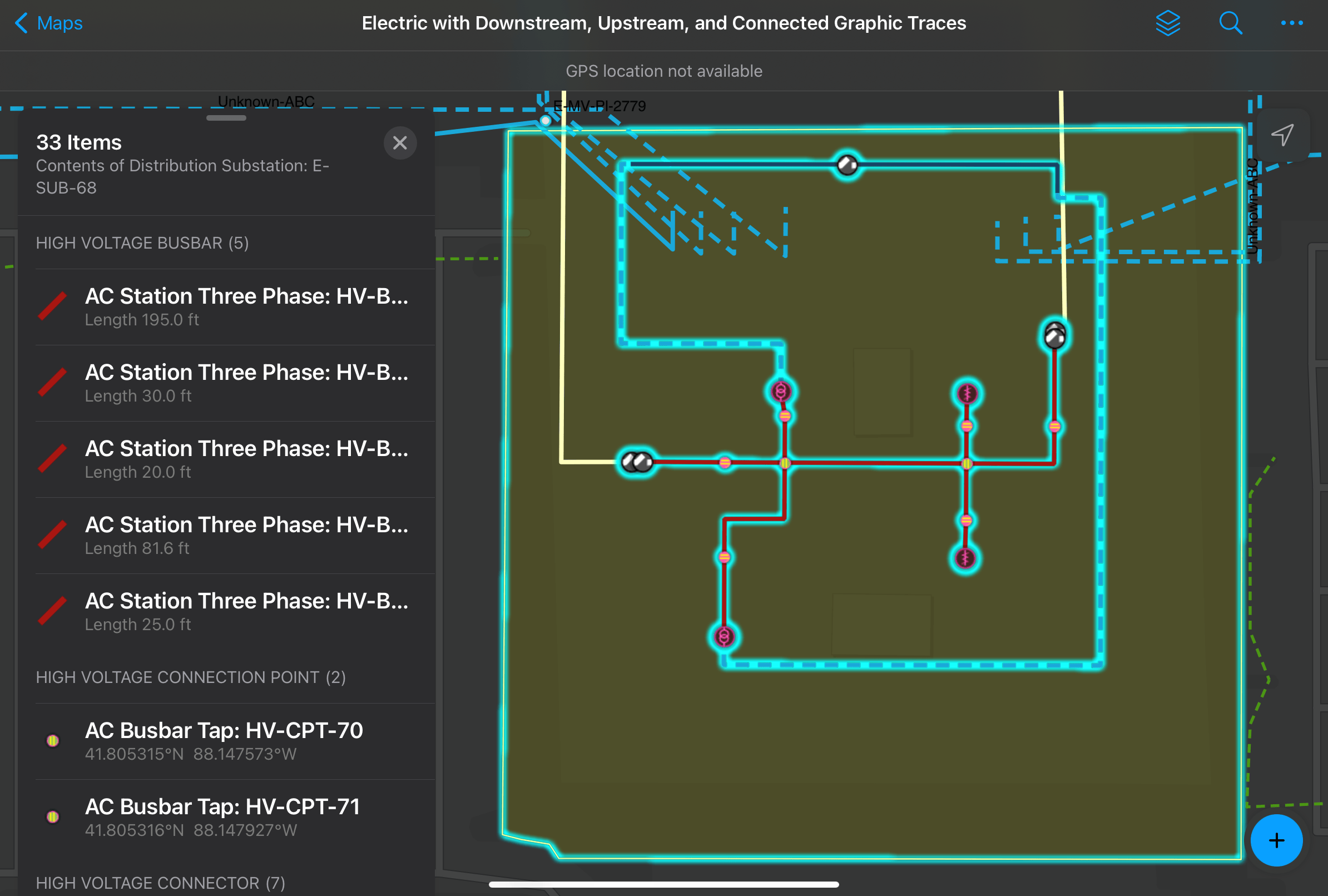Open the three-dot overflow menu
The width and height of the screenshot is (1328, 896).
pyautogui.click(x=1291, y=23)
